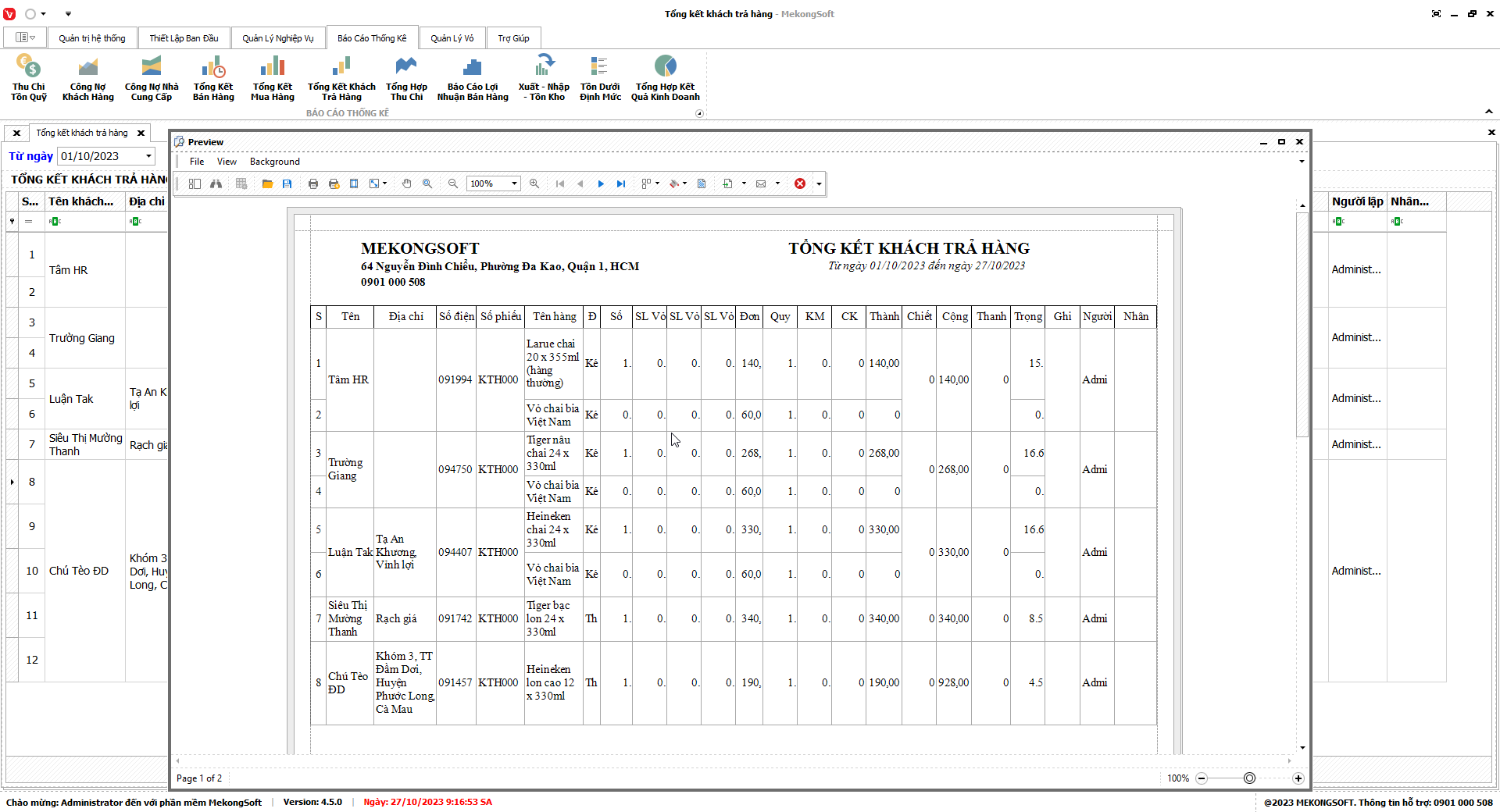
Task: Open the zoom percentage dropdown
Action: click(514, 183)
